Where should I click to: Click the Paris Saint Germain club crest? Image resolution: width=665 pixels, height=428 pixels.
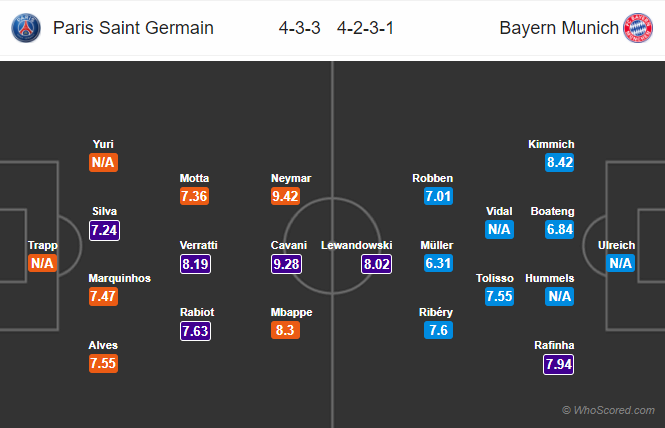[26, 28]
